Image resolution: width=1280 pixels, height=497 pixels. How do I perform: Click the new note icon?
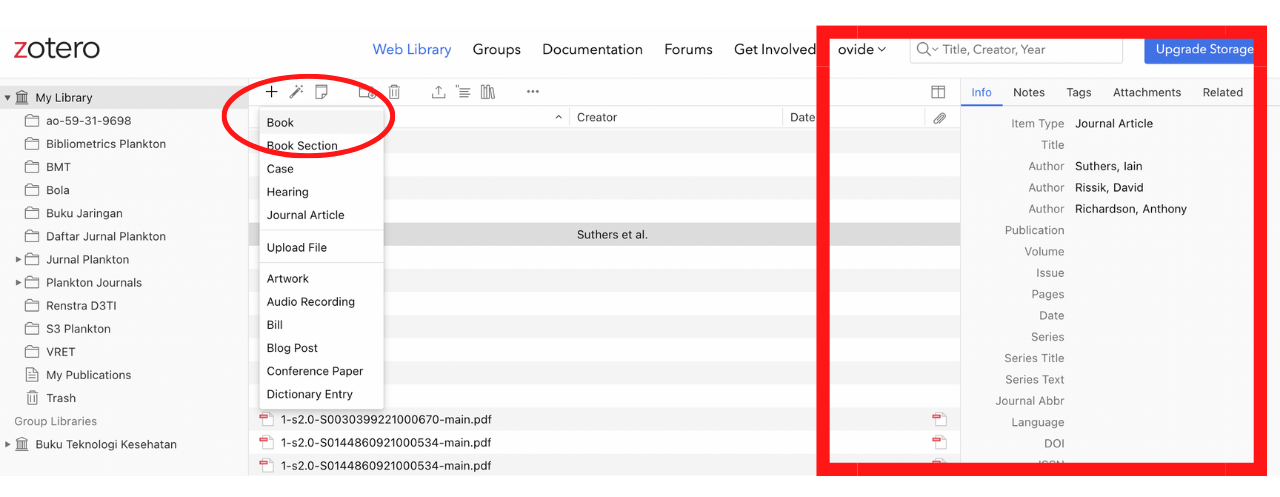click(321, 92)
